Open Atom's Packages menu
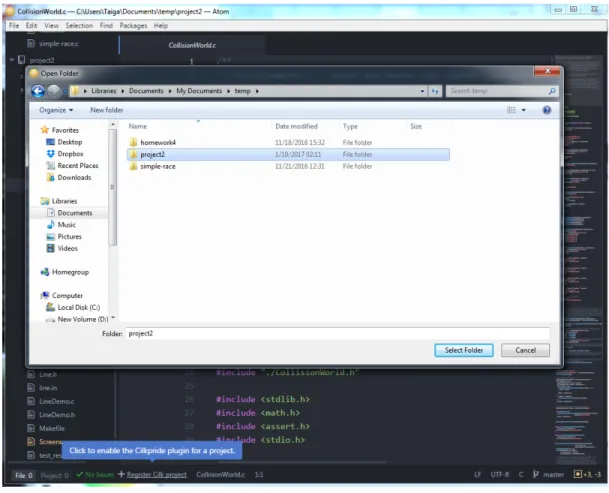This screenshot has height=493, width=609. (133, 26)
